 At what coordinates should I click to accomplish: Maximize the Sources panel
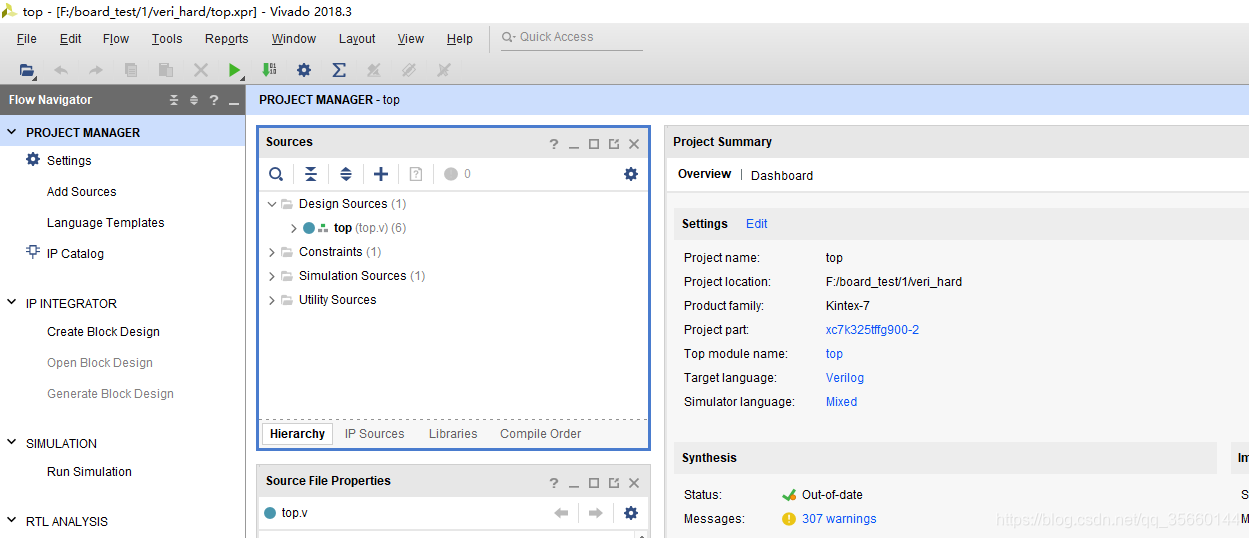coord(594,144)
